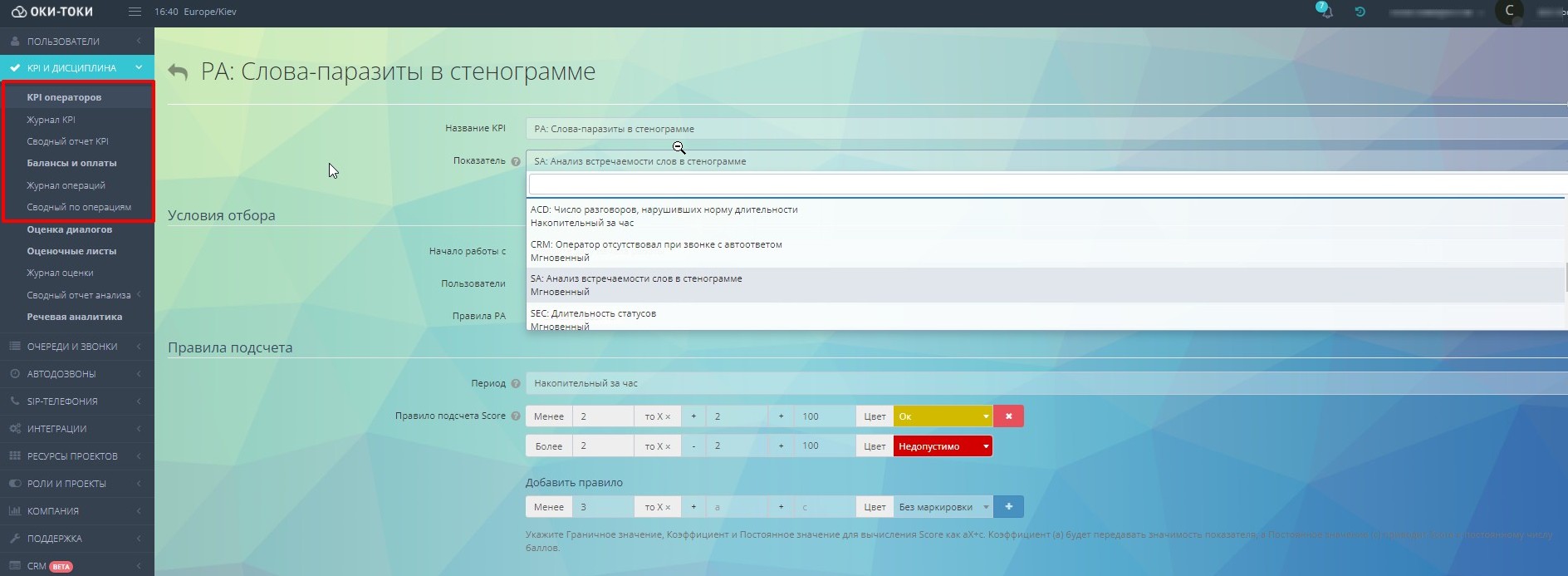
Task: Click the KPI и дисциплина checkmark icon
Action: pos(15,68)
